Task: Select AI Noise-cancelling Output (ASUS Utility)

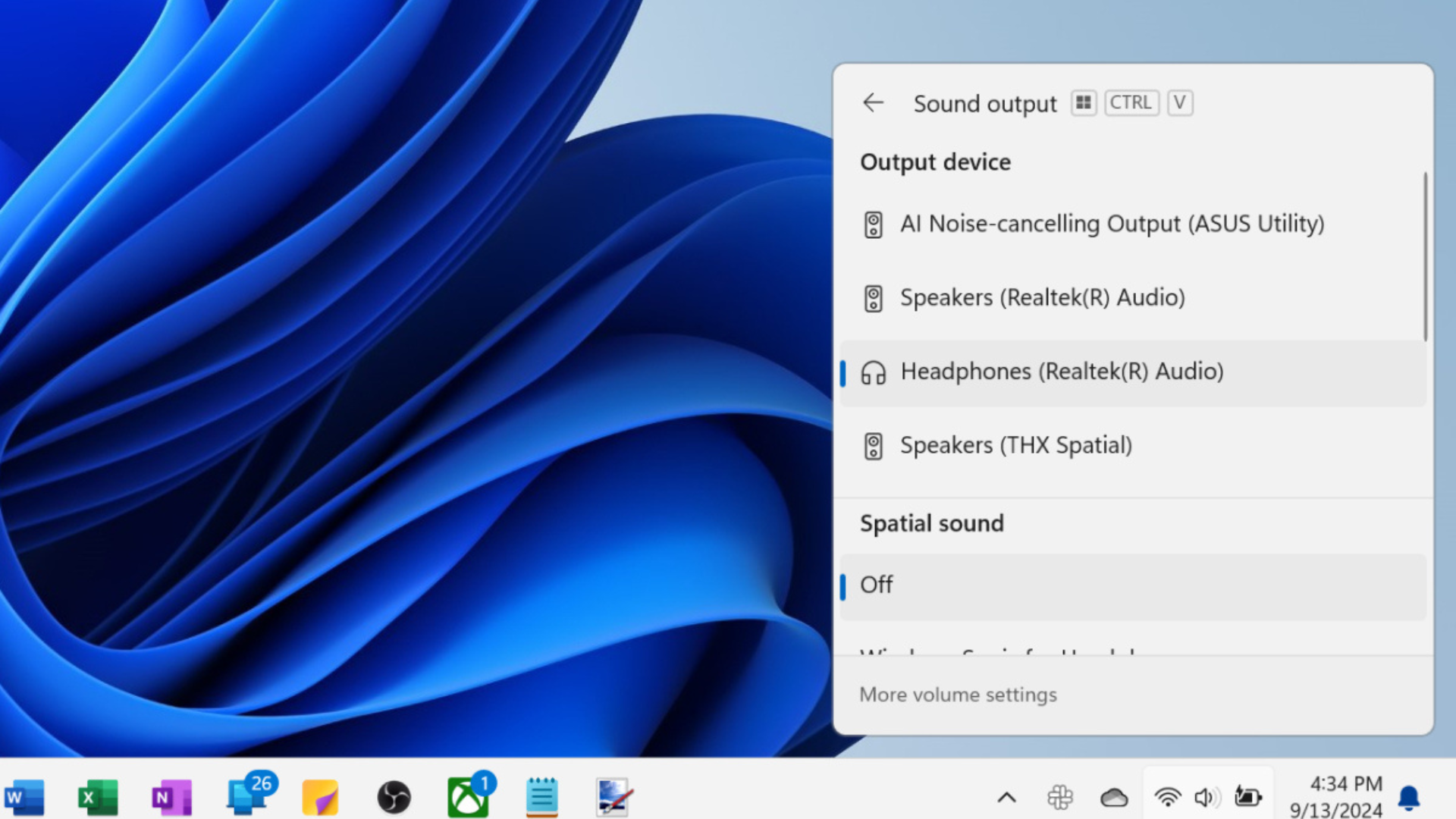Action: pyautogui.click(x=1112, y=224)
